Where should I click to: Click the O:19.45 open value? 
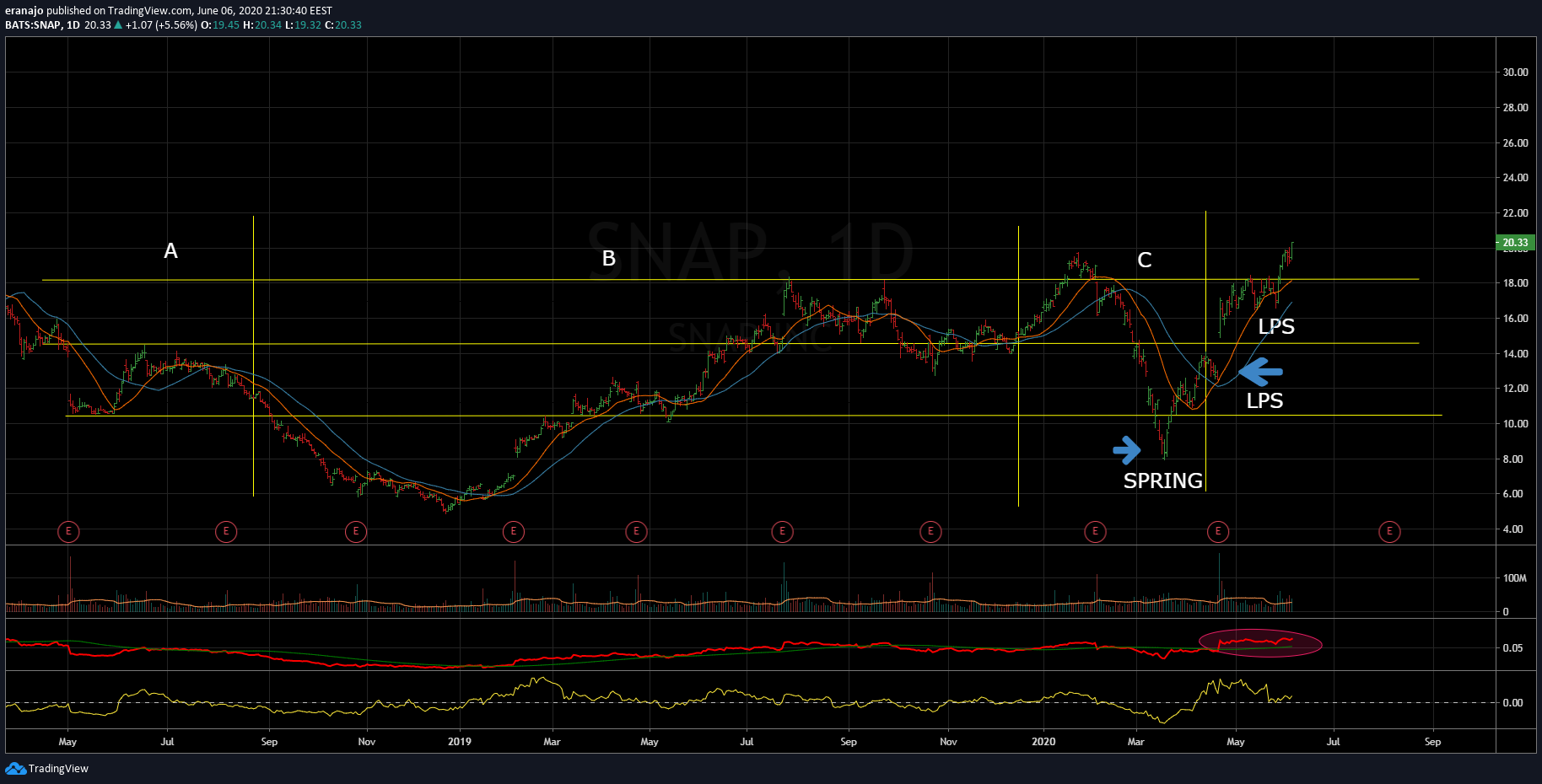[x=220, y=25]
